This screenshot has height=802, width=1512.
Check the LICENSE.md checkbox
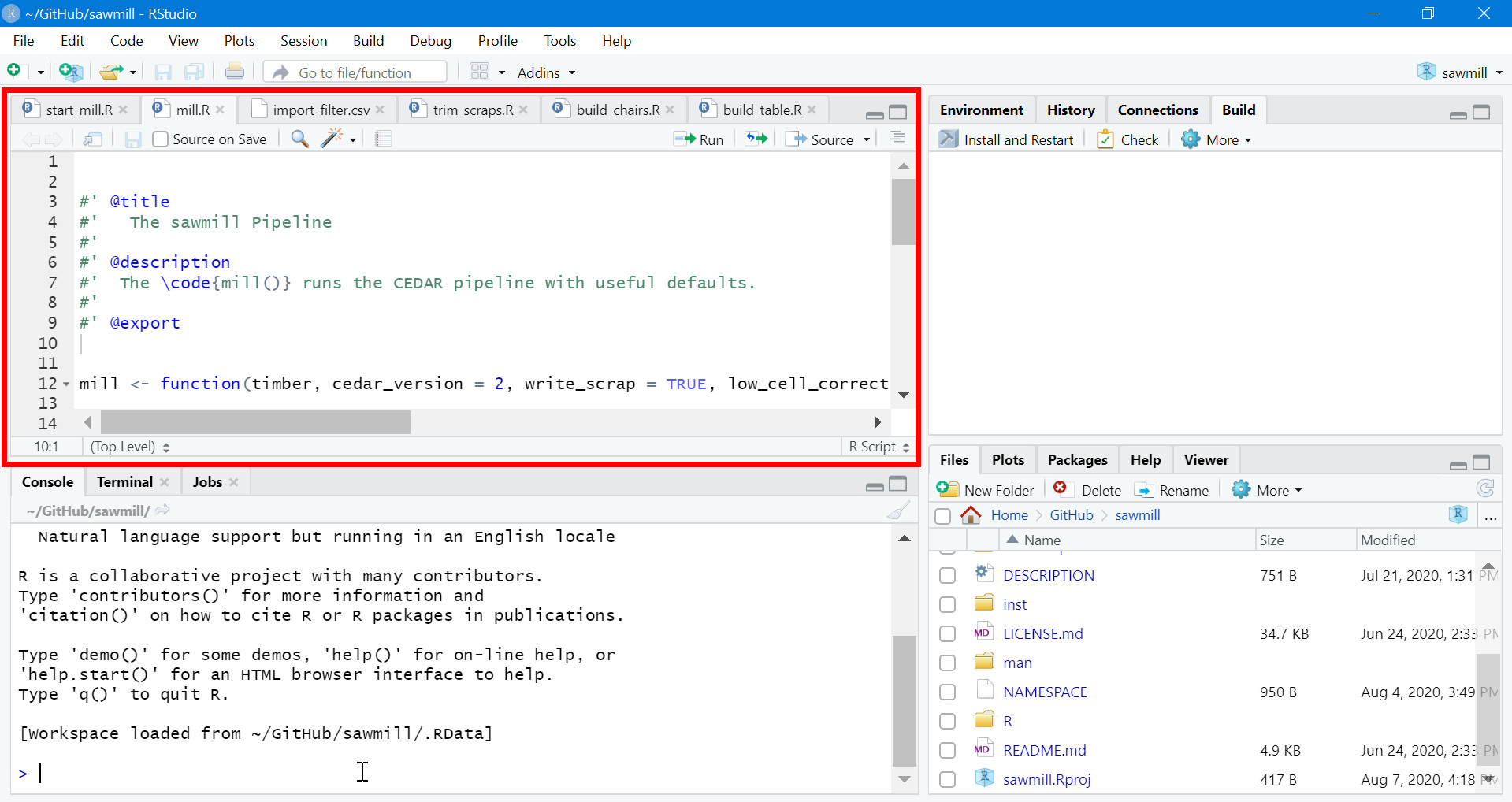tap(948, 634)
